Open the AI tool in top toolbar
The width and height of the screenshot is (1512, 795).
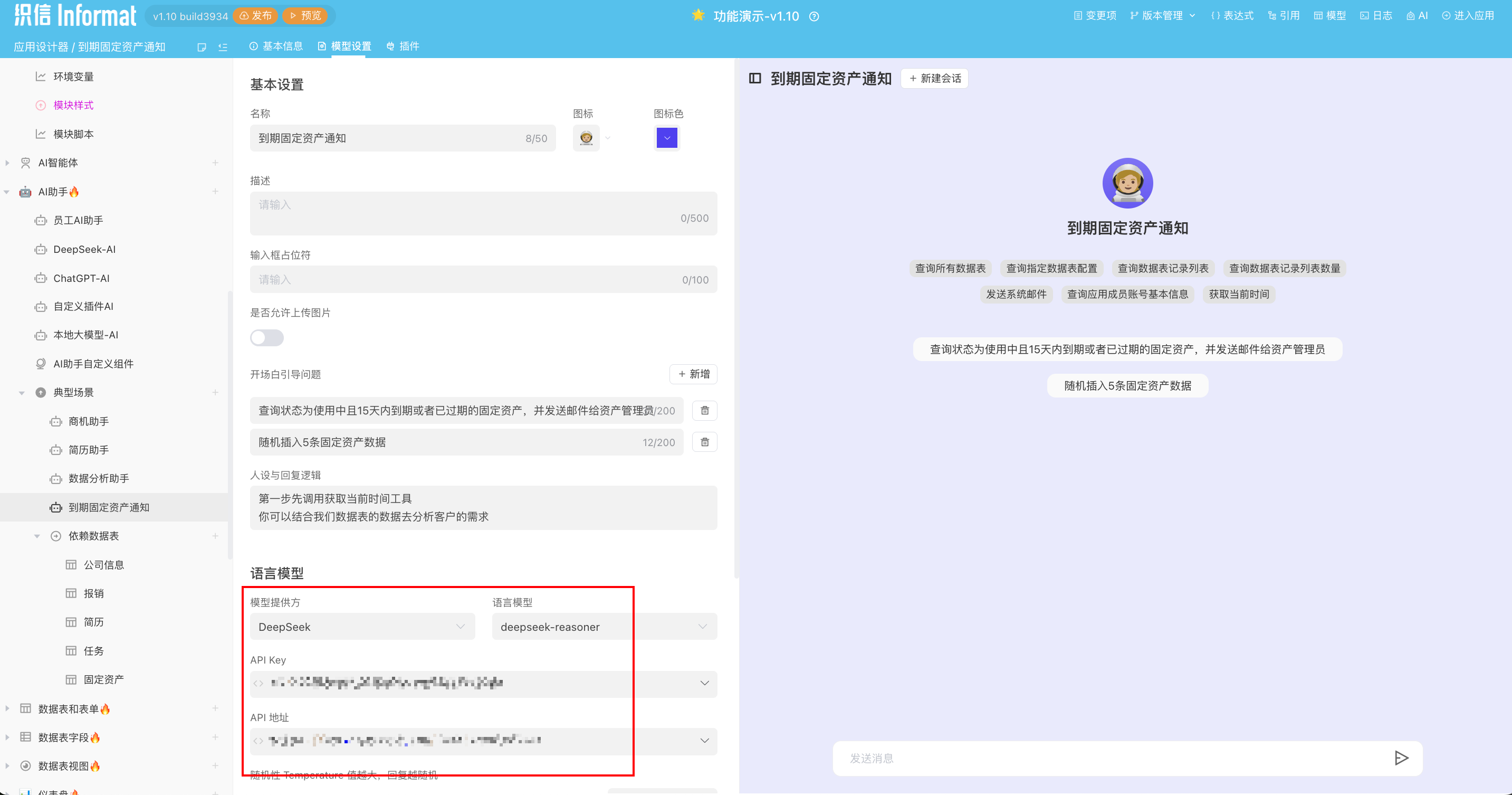tap(1417, 16)
